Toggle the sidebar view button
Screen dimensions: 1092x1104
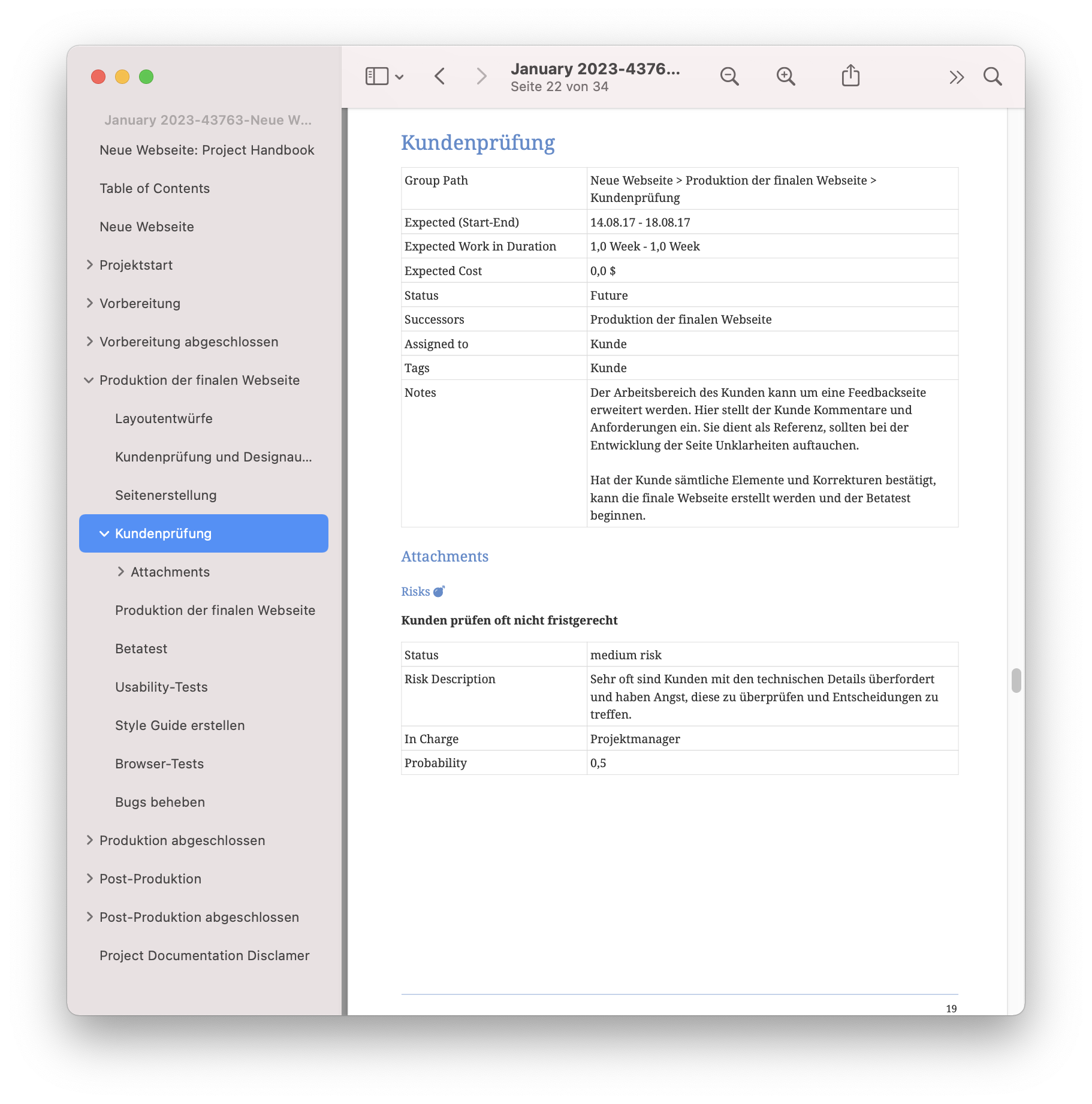click(376, 77)
